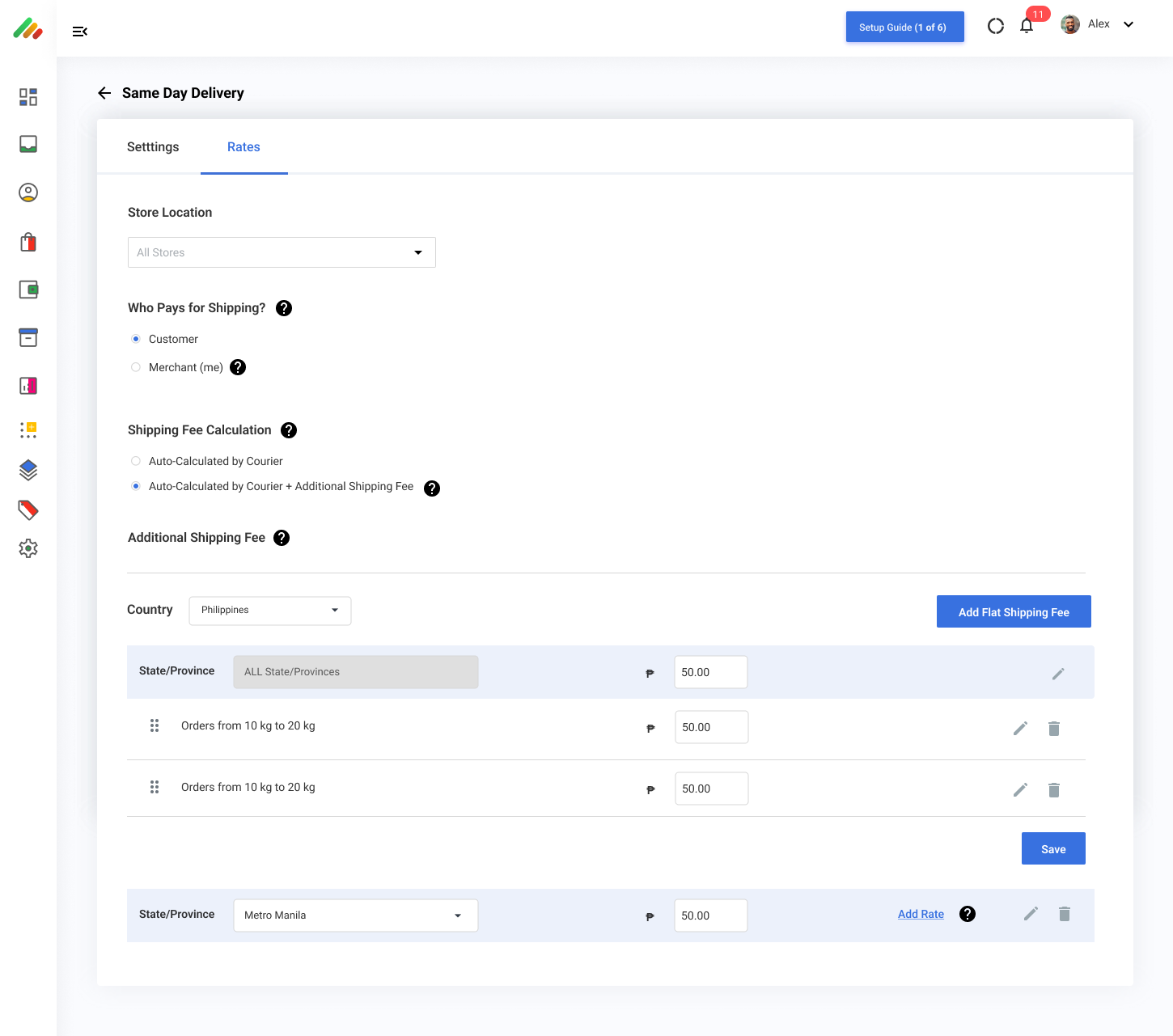The width and height of the screenshot is (1173, 1036).
Task: Edit the ALL State/Provinces rate row
Action: coord(1057,673)
